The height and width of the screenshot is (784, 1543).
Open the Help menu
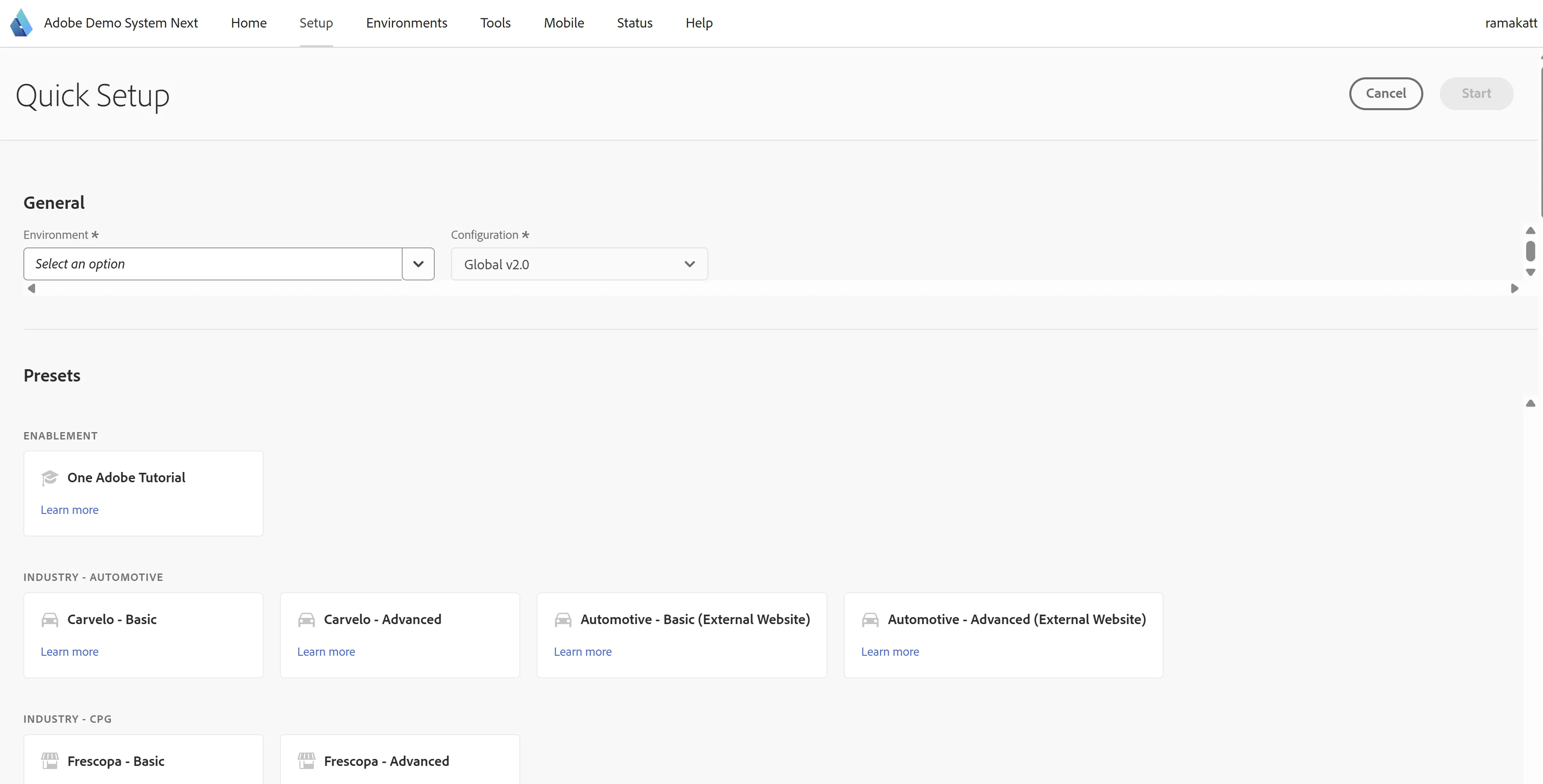pyautogui.click(x=699, y=23)
